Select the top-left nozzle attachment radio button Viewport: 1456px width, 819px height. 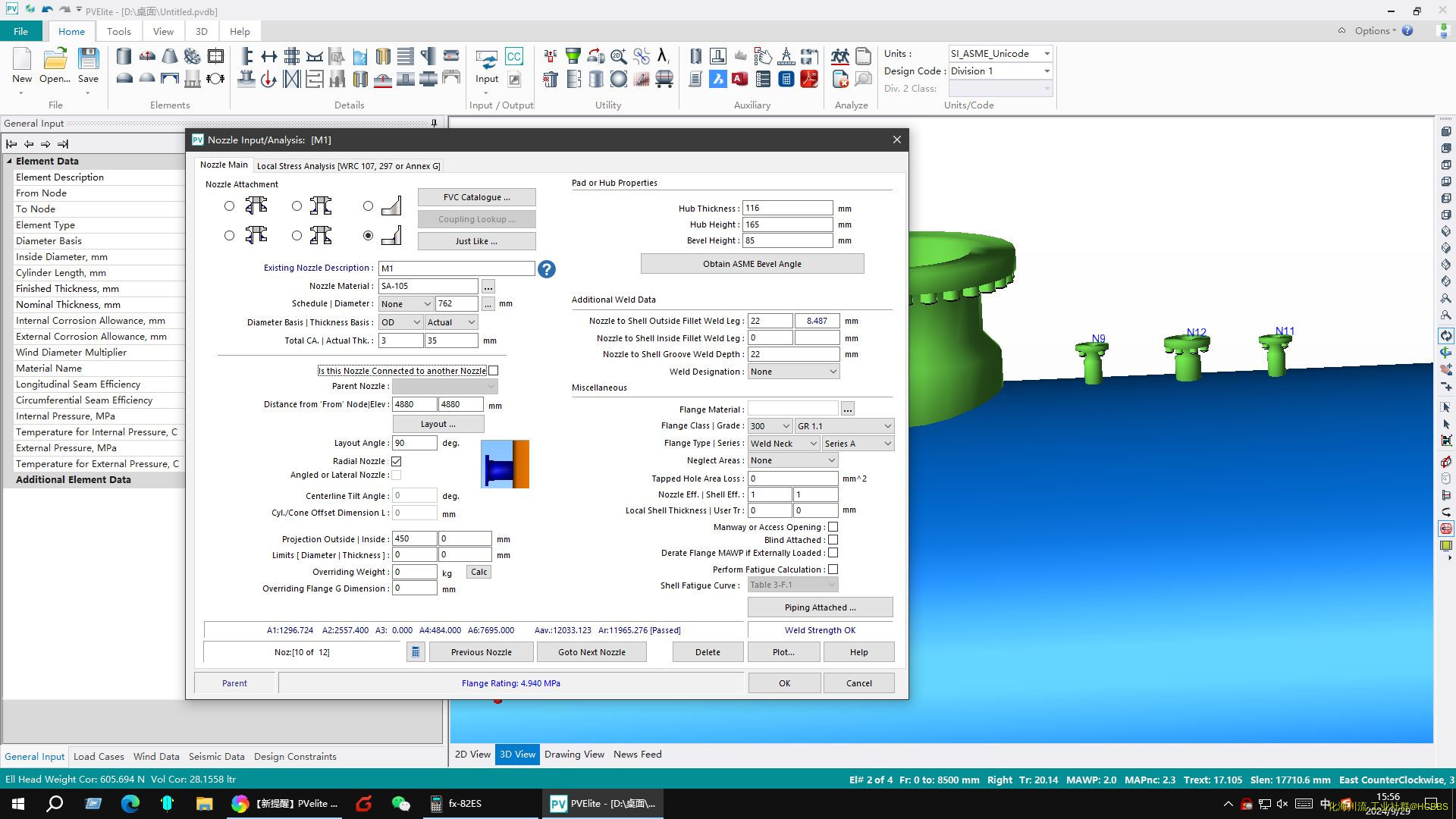(x=229, y=206)
